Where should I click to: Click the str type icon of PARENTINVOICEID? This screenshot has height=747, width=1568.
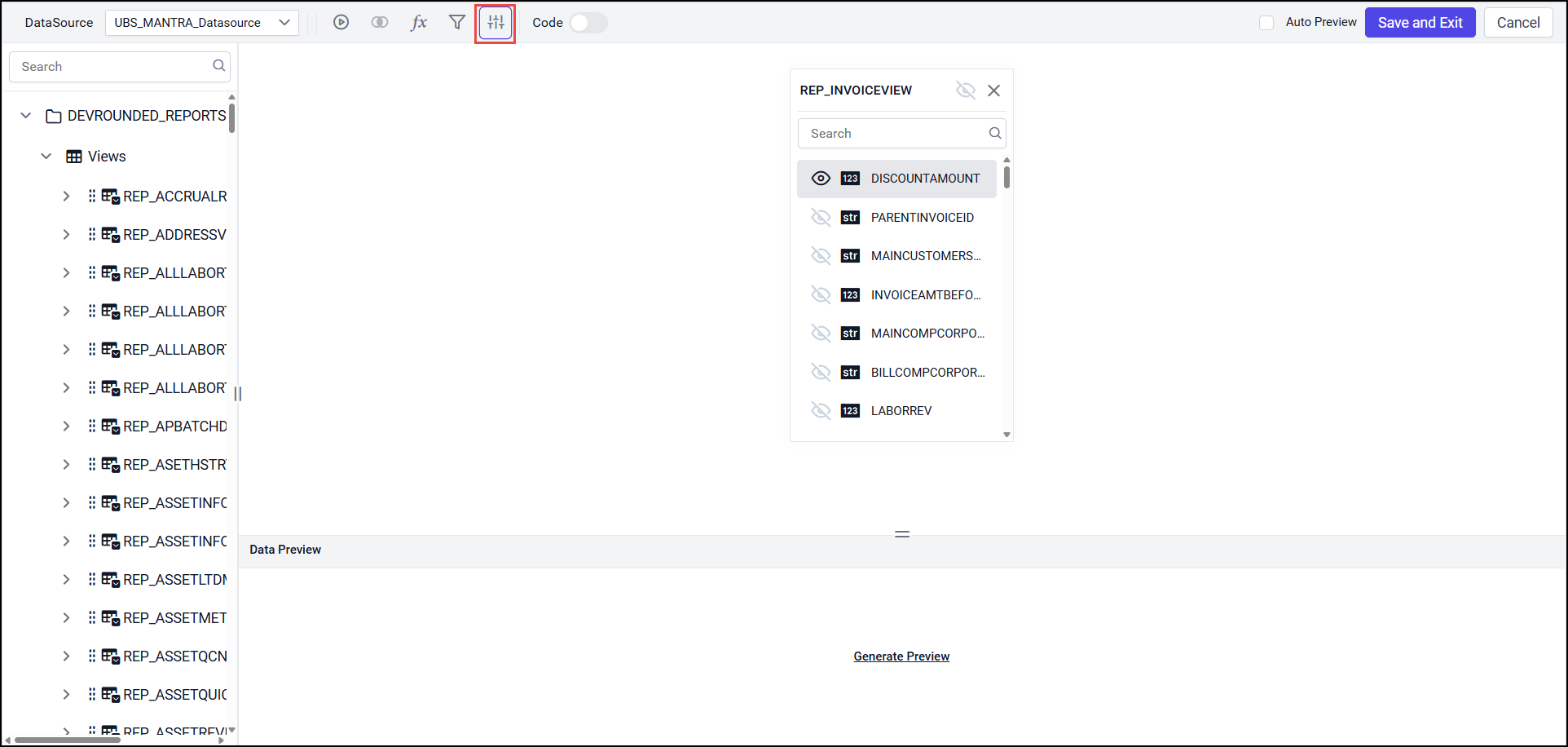(850, 218)
